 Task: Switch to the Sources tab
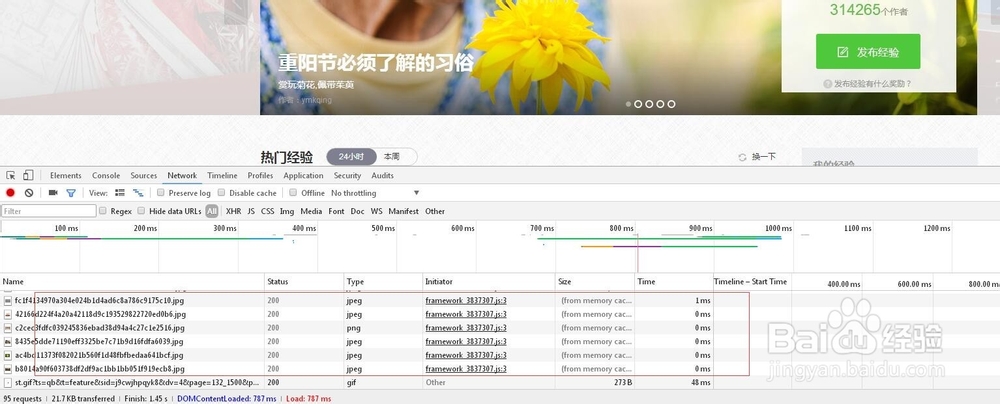[143, 176]
